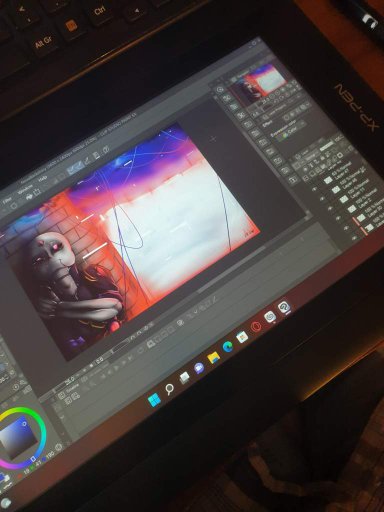Open Microsoft Edge from taskbar
This screenshot has height=512, width=384.
(228, 347)
